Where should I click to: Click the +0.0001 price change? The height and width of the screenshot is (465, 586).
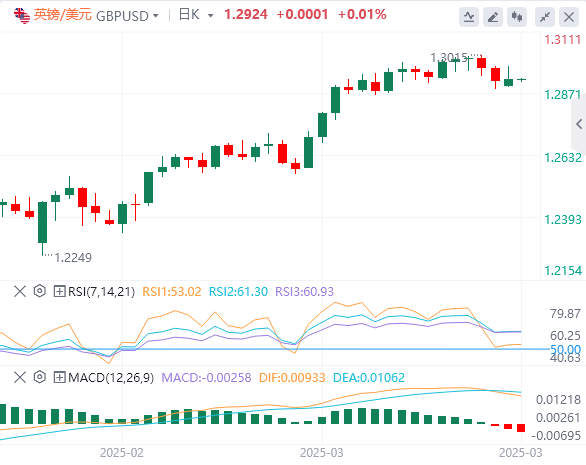(x=302, y=15)
